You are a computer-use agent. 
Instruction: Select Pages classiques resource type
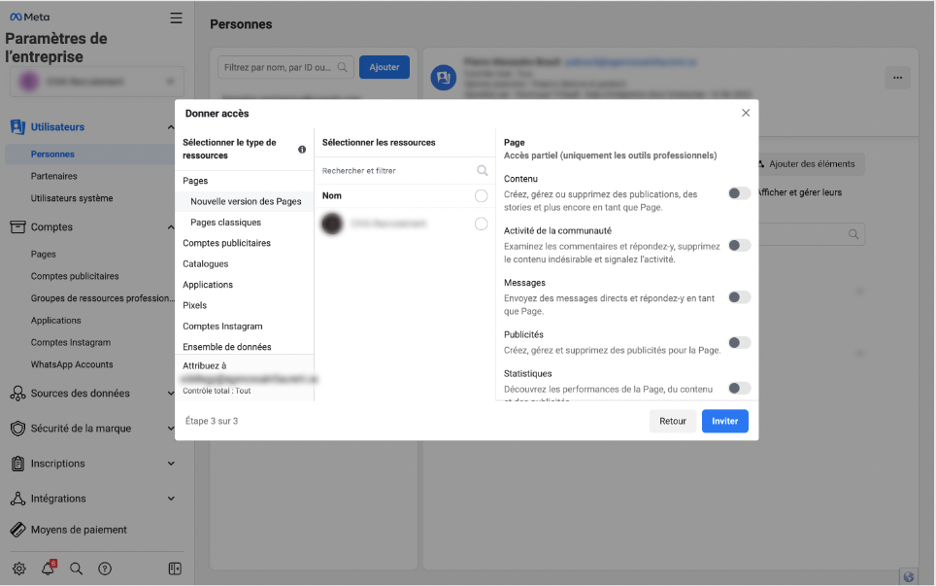point(226,223)
